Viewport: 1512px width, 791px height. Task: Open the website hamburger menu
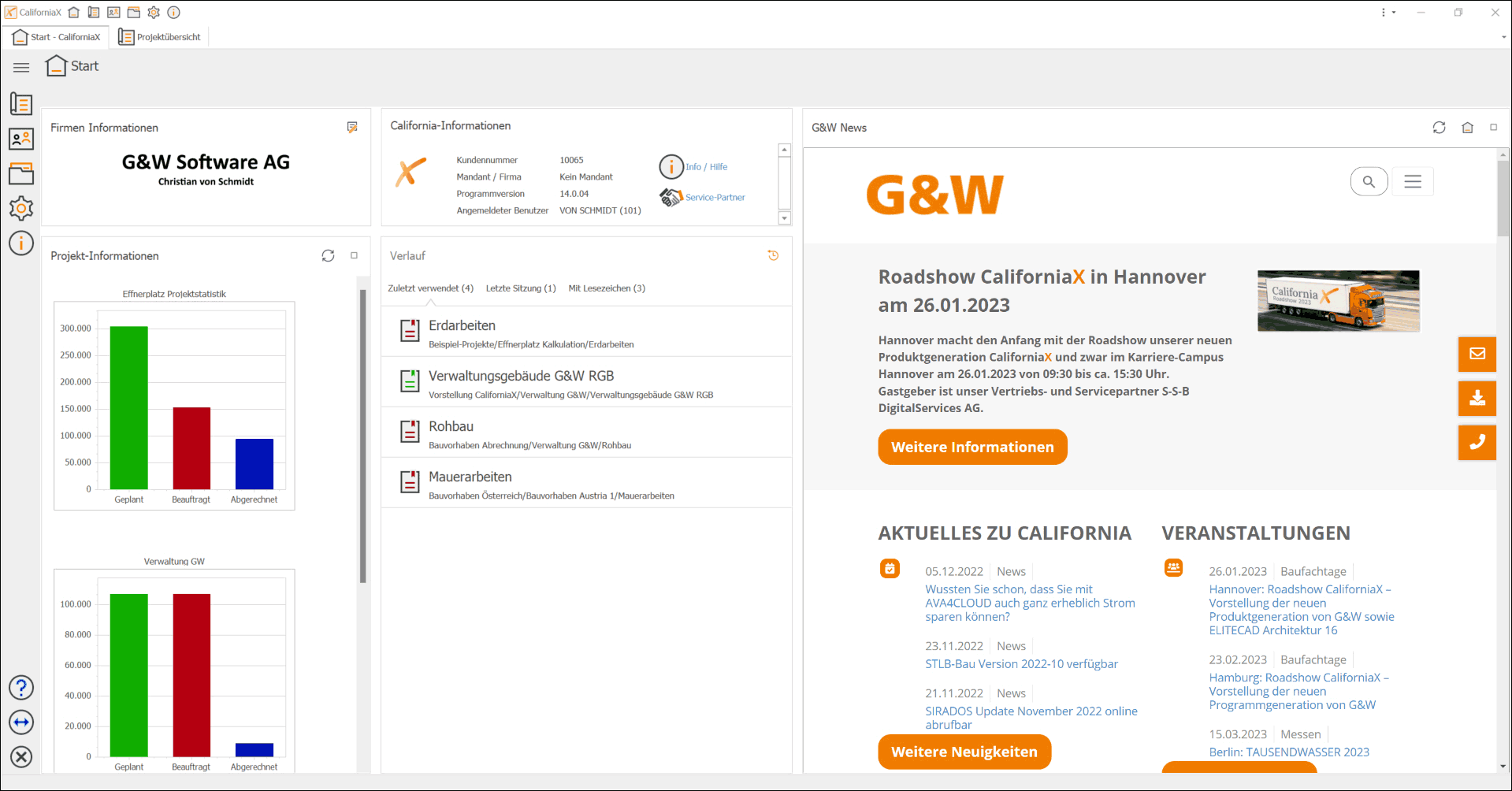[x=1413, y=181]
